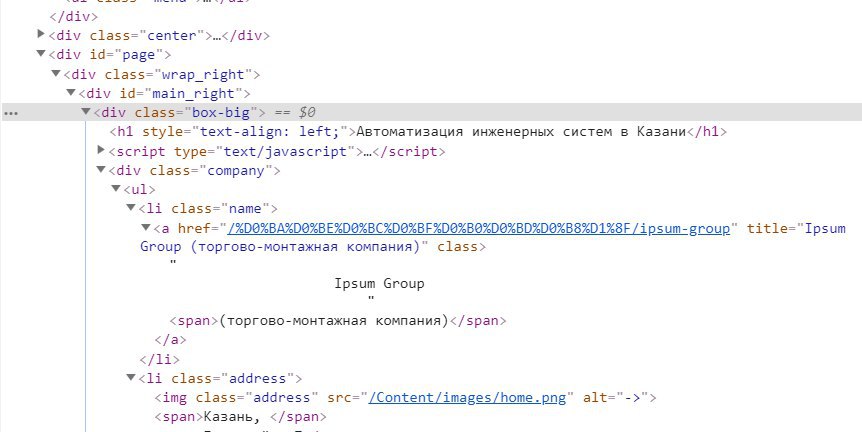862x432 pixels.
Task: Click the "main_right" id value
Action: (x=193, y=93)
